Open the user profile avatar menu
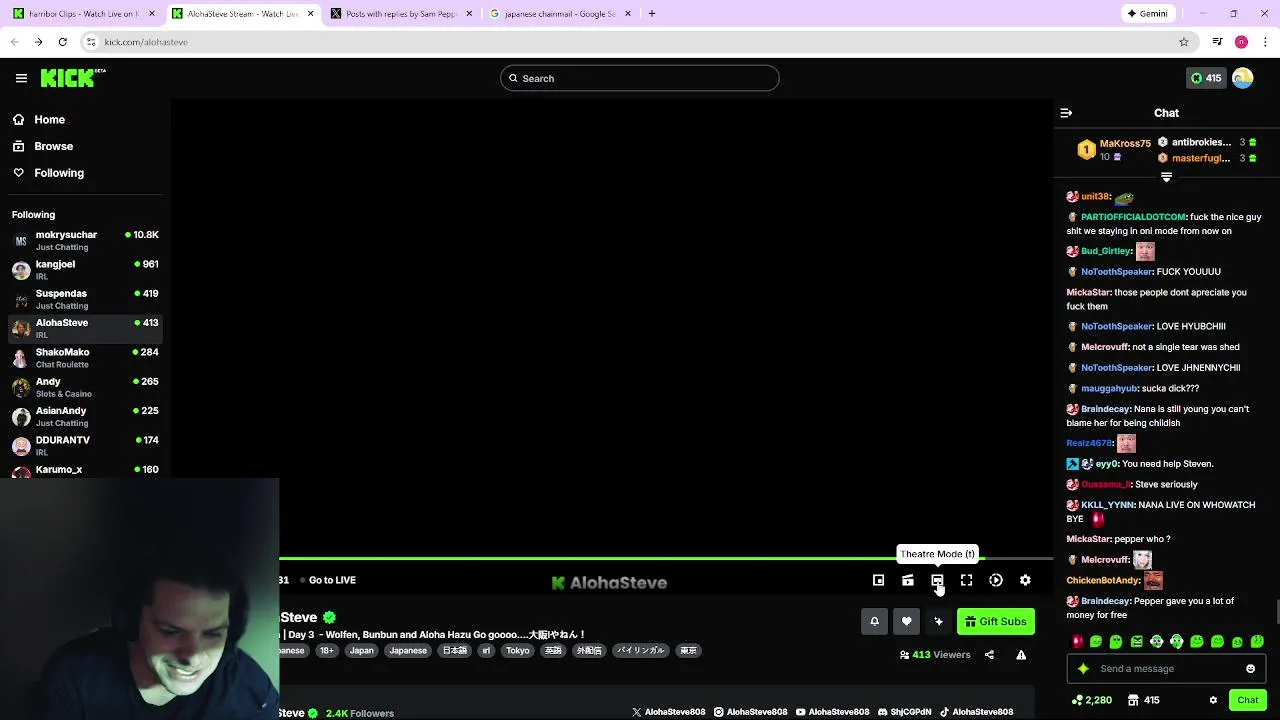 [1243, 78]
